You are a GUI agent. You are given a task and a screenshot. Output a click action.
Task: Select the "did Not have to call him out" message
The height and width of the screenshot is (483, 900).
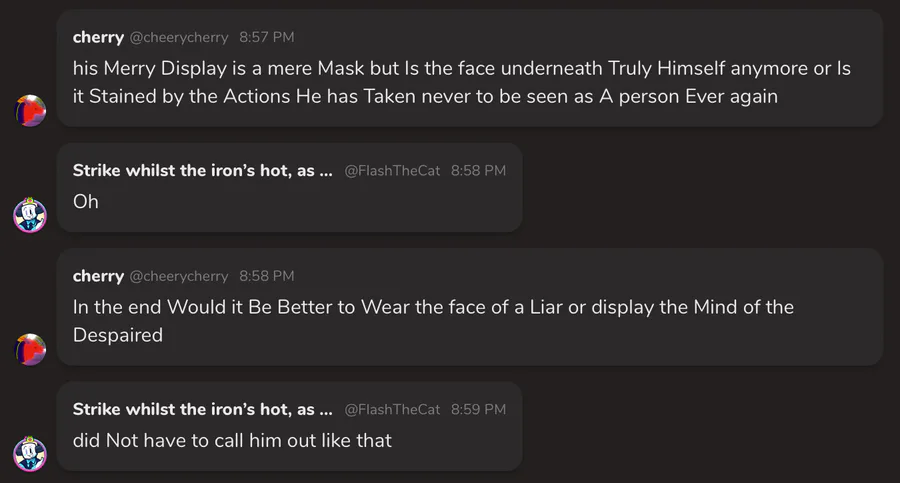[x=232, y=440]
